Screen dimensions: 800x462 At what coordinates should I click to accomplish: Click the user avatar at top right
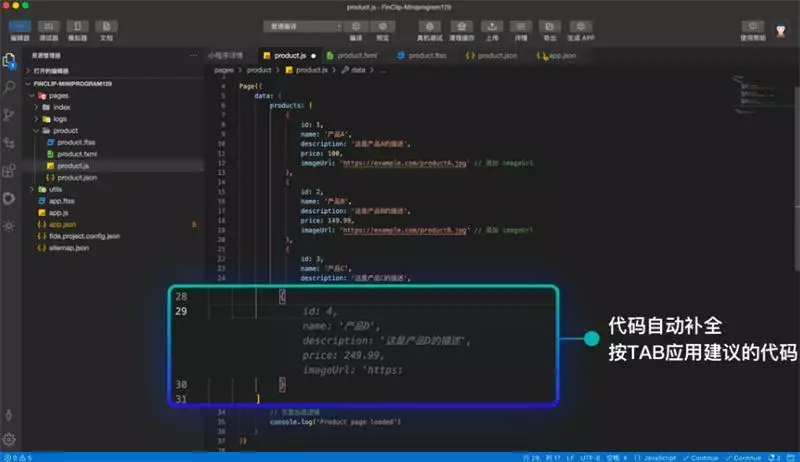pyautogui.click(x=781, y=31)
